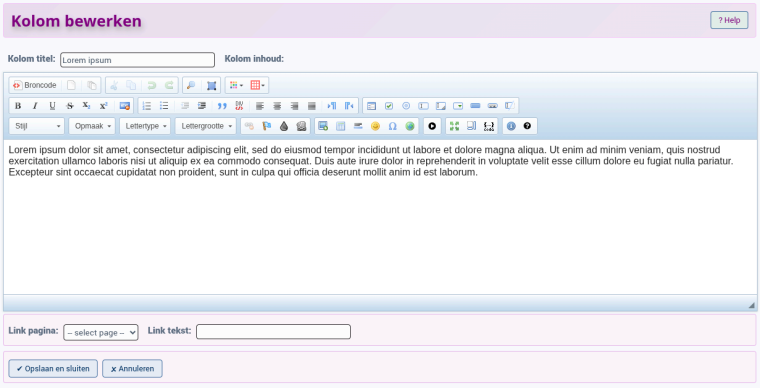Open the multicolor grid dropdown
Image resolution: width=760 pixels, height=388 pixels.
click(237, 85)
